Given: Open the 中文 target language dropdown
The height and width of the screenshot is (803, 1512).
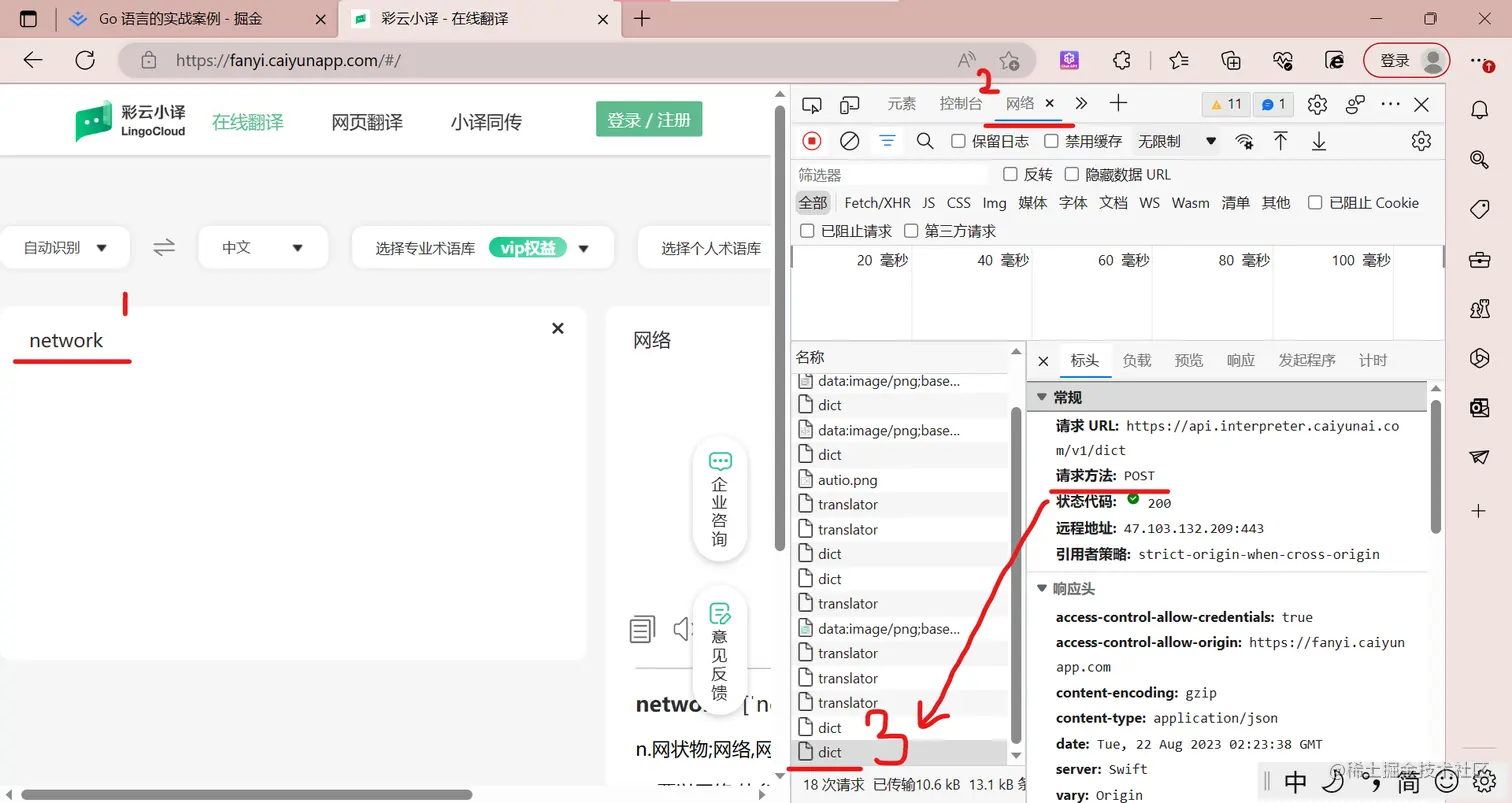Looking at the screenshot, I should click(x=263, y=247).
